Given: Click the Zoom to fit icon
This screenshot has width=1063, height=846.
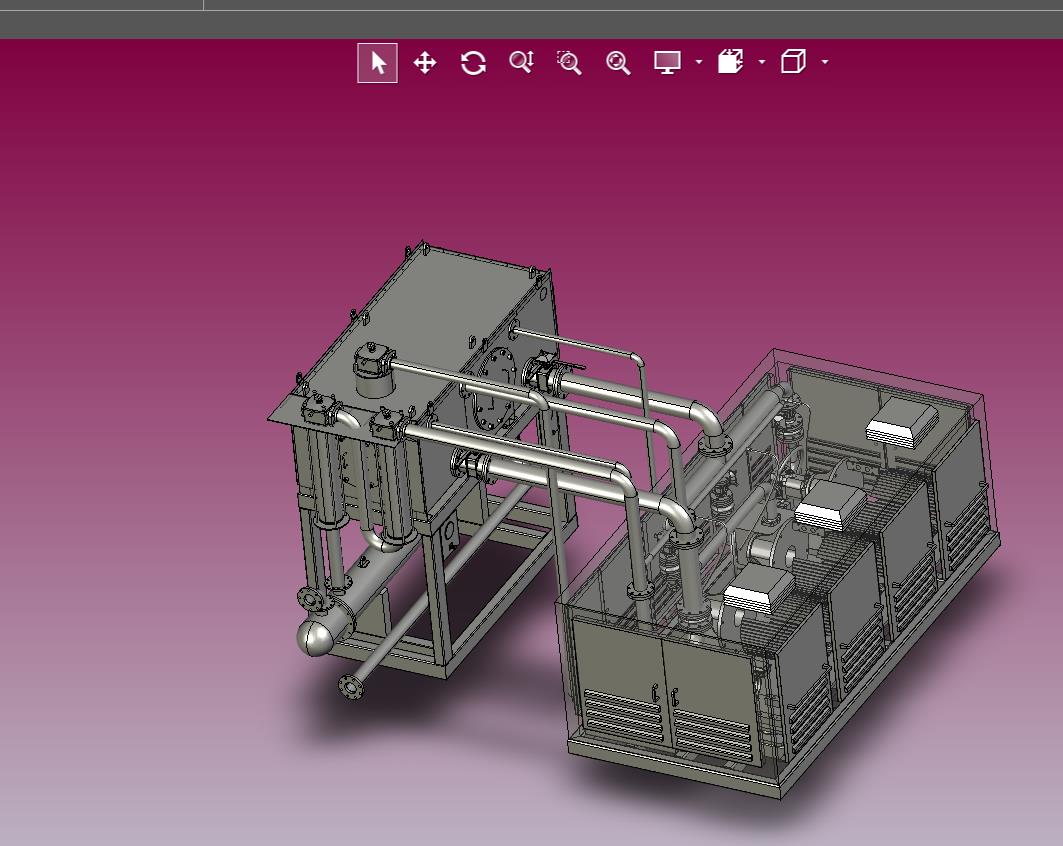Looking at the screenshot, I should point(618,62).
